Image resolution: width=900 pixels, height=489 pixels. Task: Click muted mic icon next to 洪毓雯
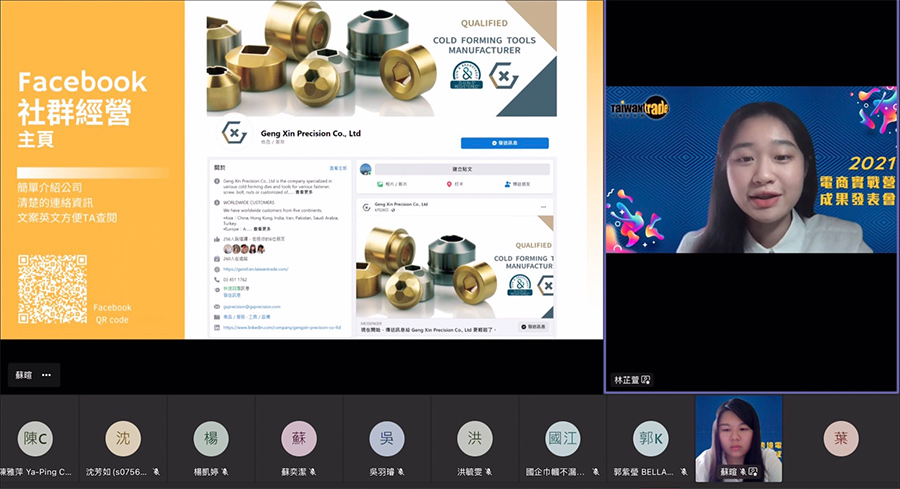click(488, 472)
